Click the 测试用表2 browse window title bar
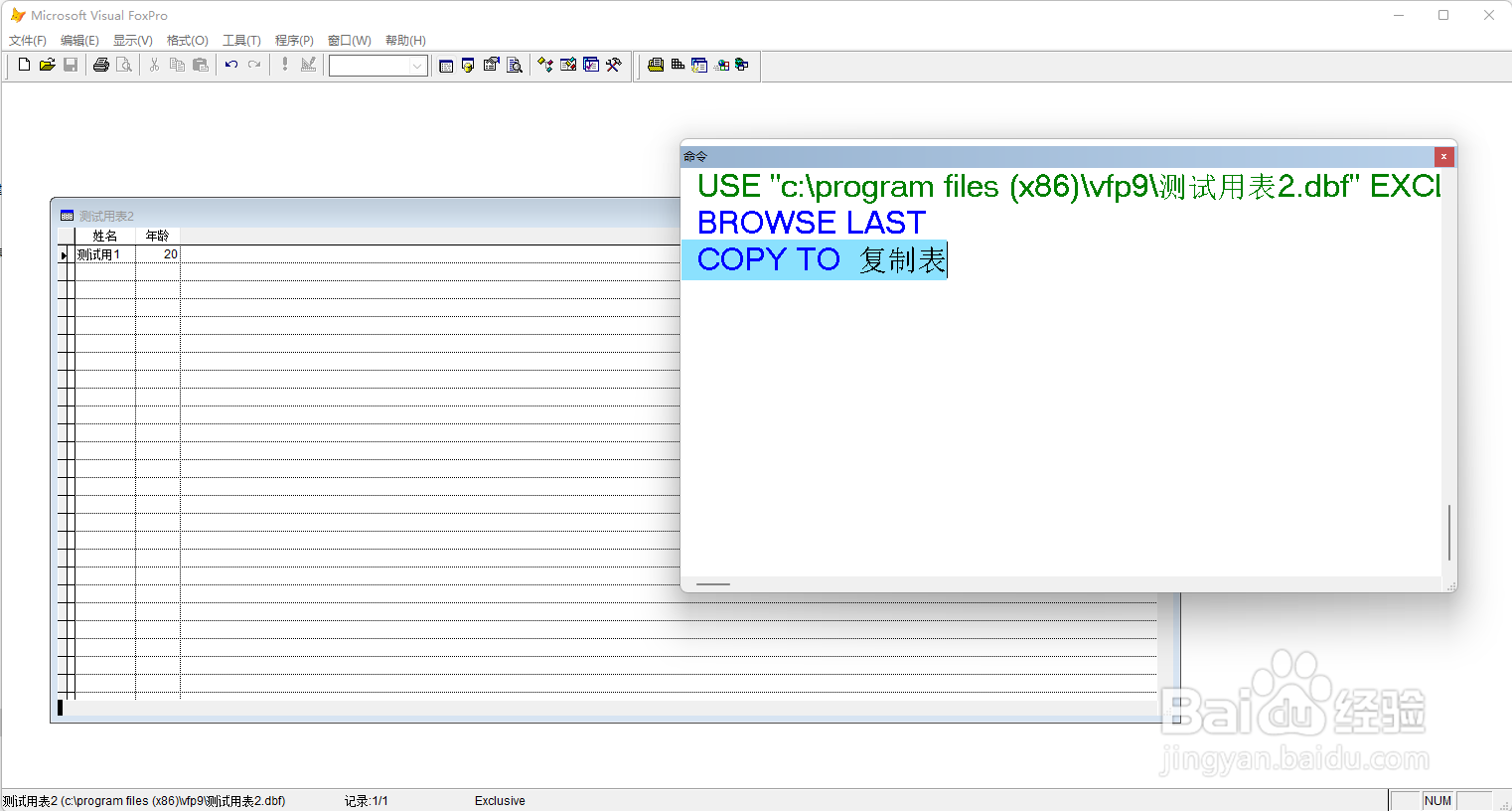Image resolution: width=1512 pixels, height=811 pixels. point(368,216)
